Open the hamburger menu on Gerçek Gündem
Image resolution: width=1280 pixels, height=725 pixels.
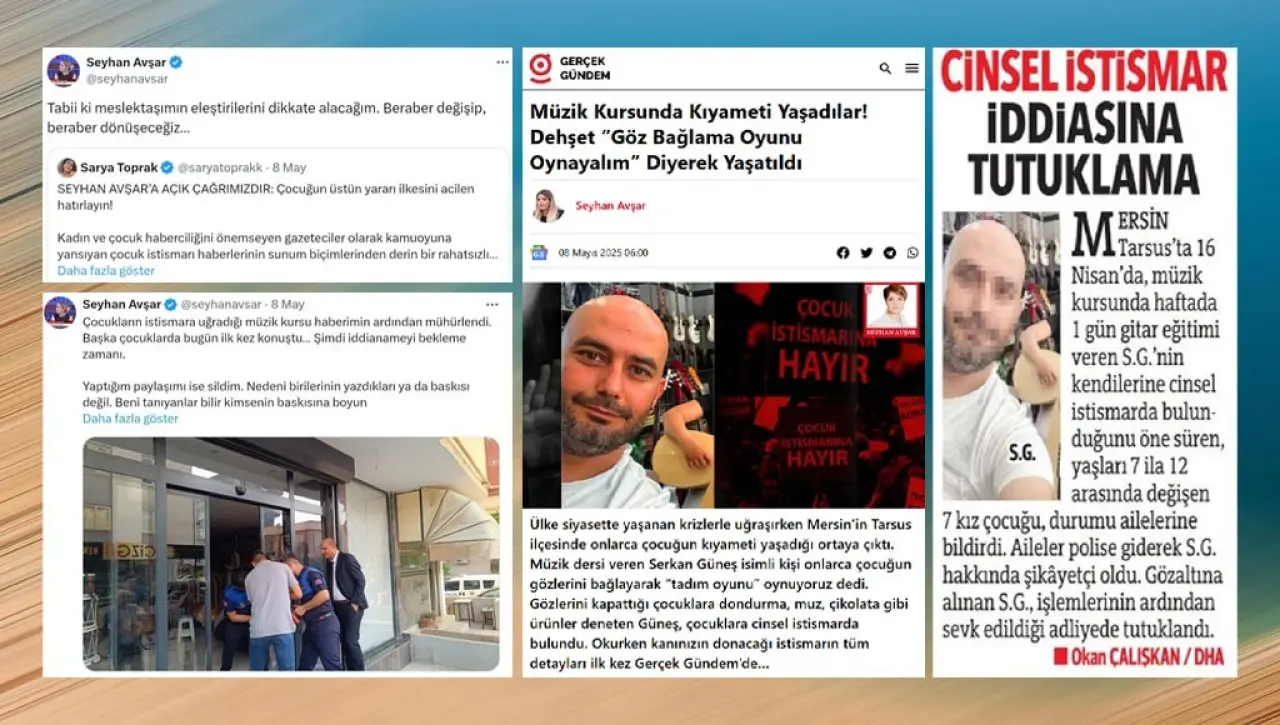(912, 68)
